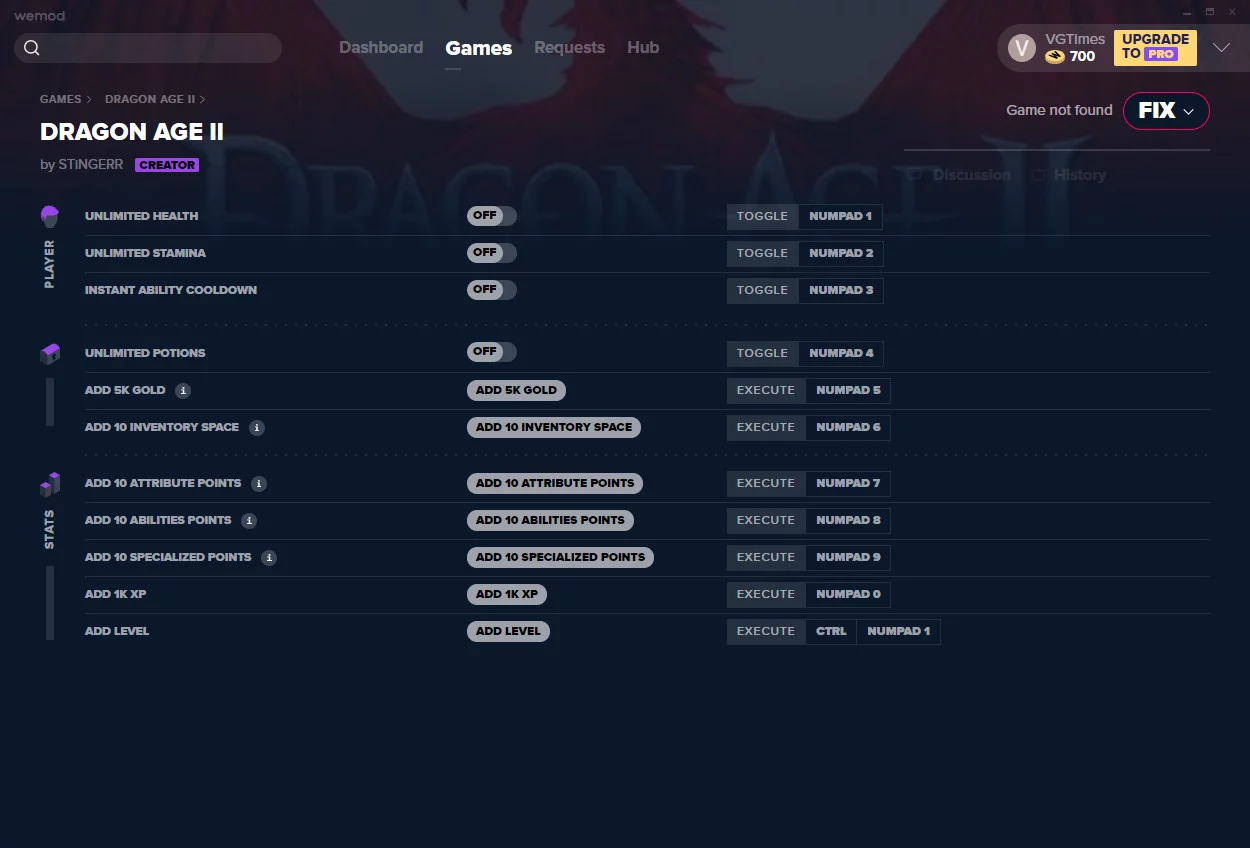Click the Stats category bars icon
Viewport: 1250px width, 848px height.
(50, 485)
